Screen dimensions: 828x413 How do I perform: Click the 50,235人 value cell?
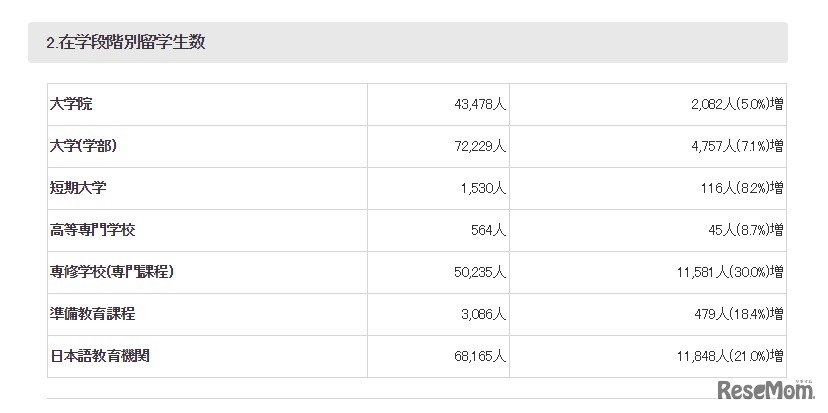point(480,272)
